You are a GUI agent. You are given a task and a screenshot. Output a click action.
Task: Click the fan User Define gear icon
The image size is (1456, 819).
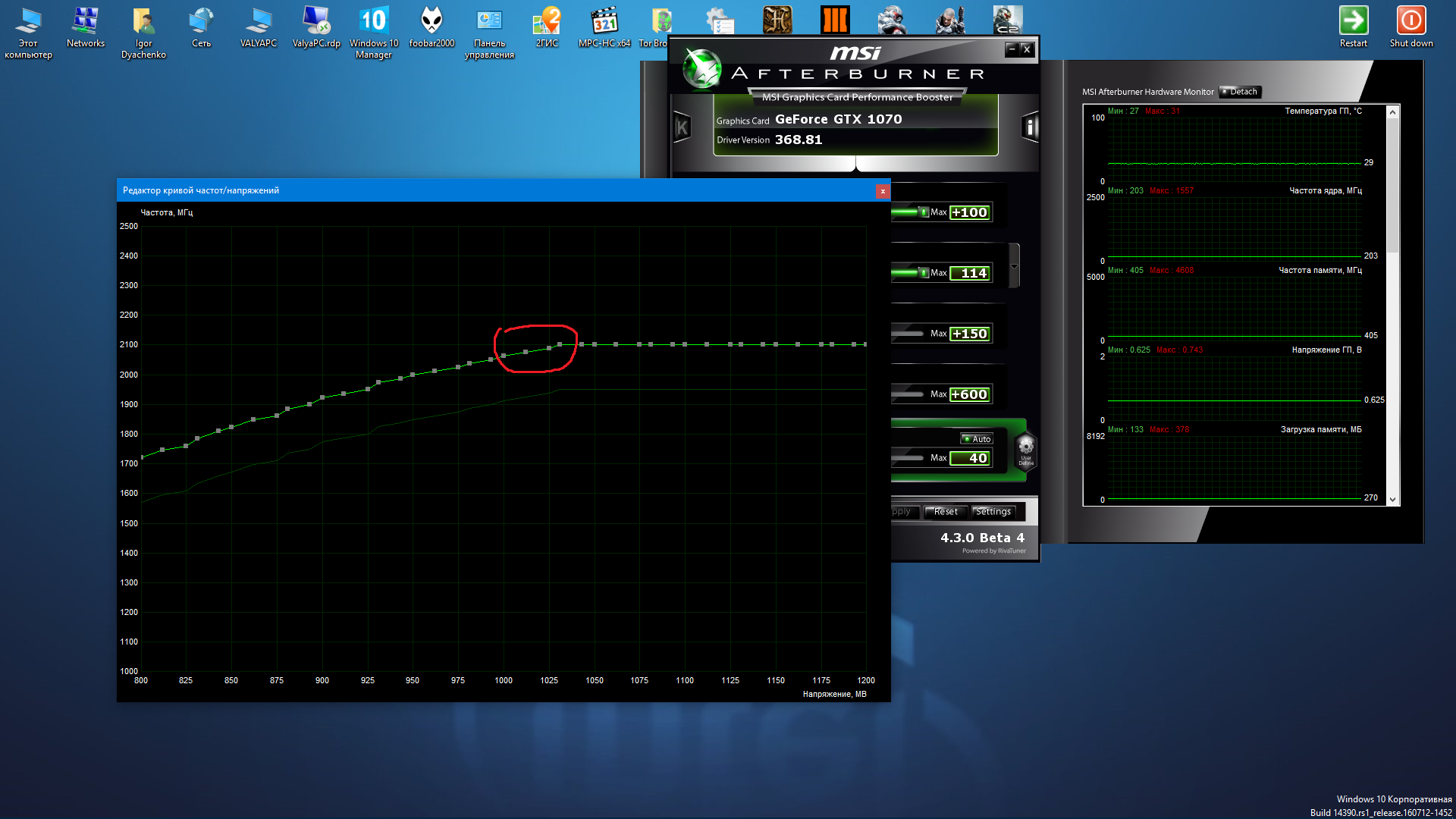click(1025, 448)
